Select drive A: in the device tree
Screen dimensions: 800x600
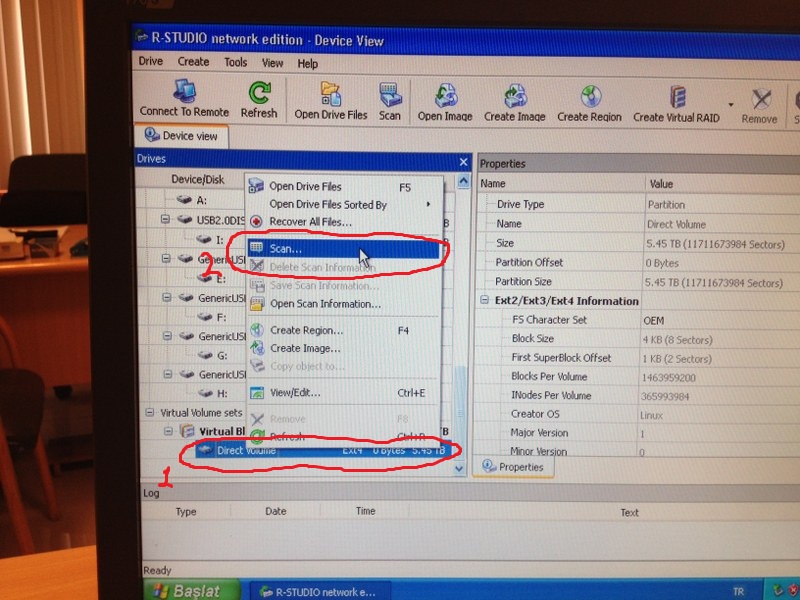pos(192,200)
